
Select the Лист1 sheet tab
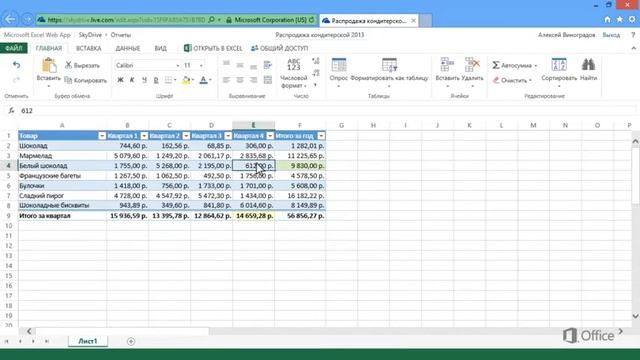pyautogui.click(x=88, y=341)
